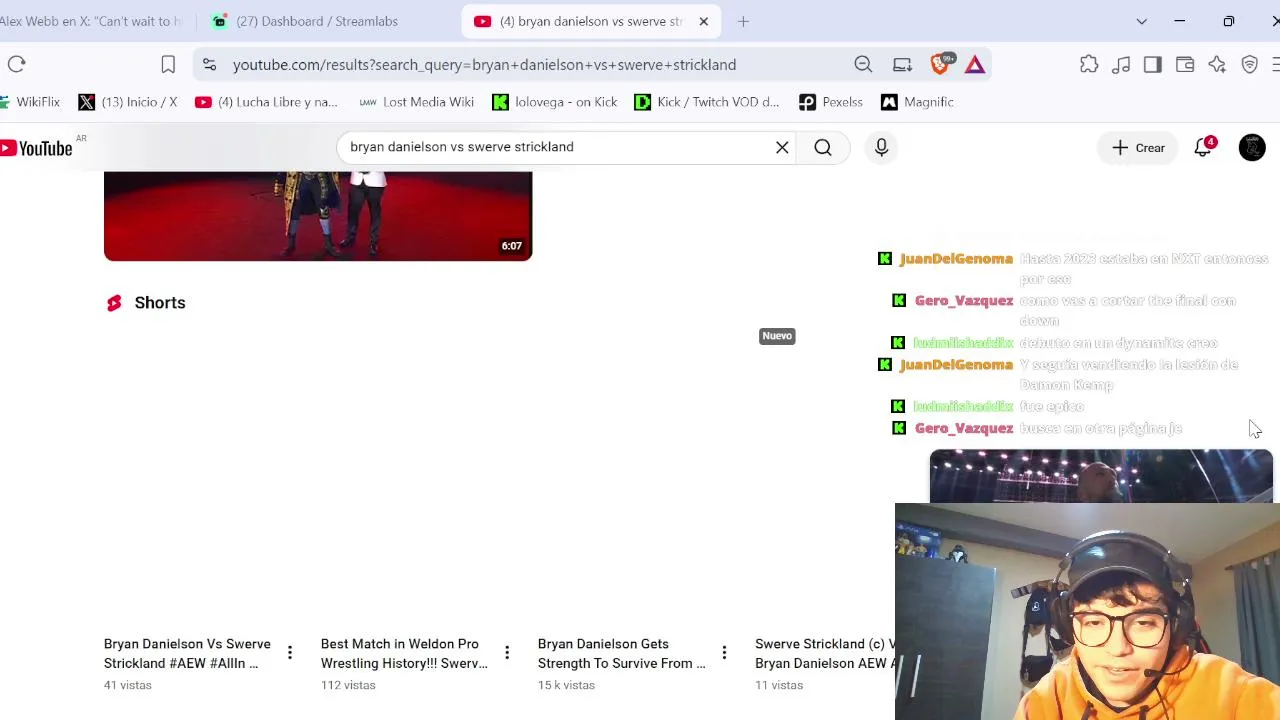This screenshot has width=1280, height=720.
Task: Open the Inicio / X bookmark
Action: pyautogui.click(x=128, y=102)
